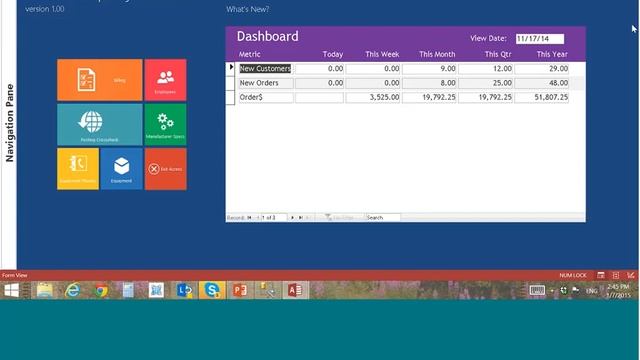
Task: Open the orange checklist document tile
Action: click(x=100, y=80)
